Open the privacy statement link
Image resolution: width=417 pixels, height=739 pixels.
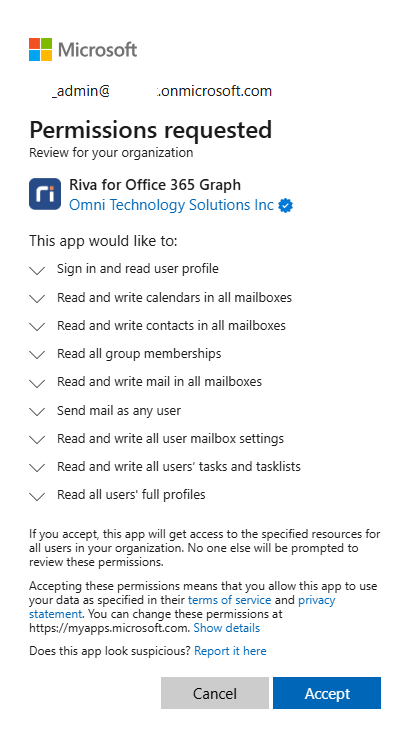coord(317,600)
